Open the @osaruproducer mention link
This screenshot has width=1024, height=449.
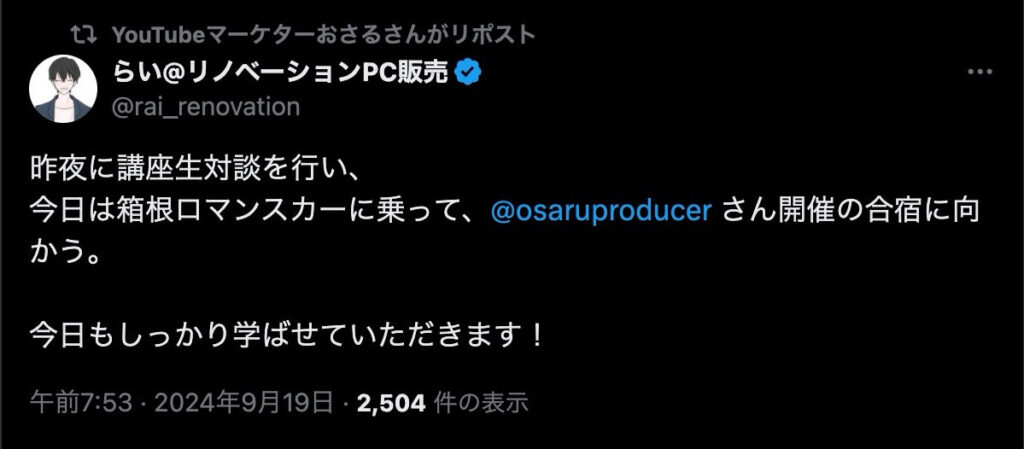coord(602,213)
